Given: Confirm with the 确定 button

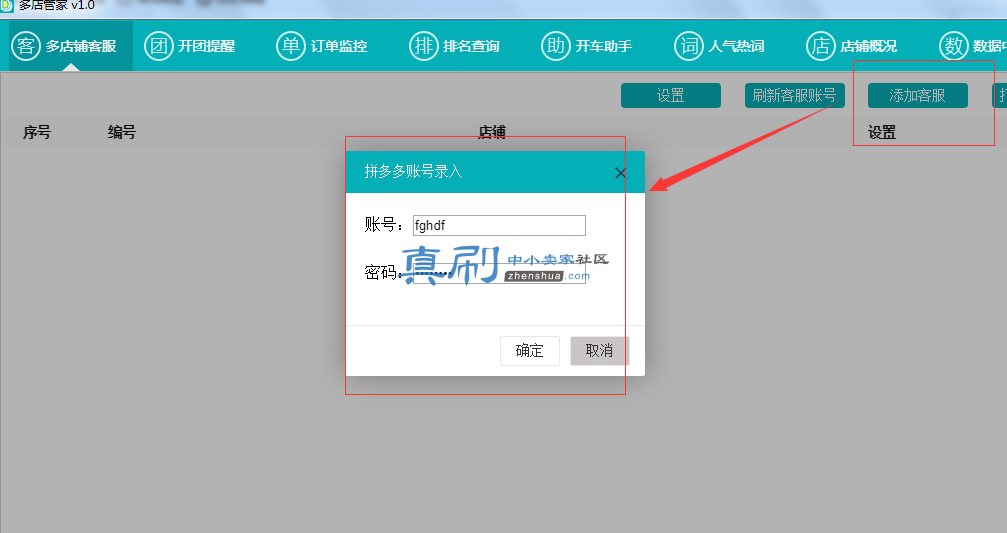Looking at the screenshot, I should 530,351.
